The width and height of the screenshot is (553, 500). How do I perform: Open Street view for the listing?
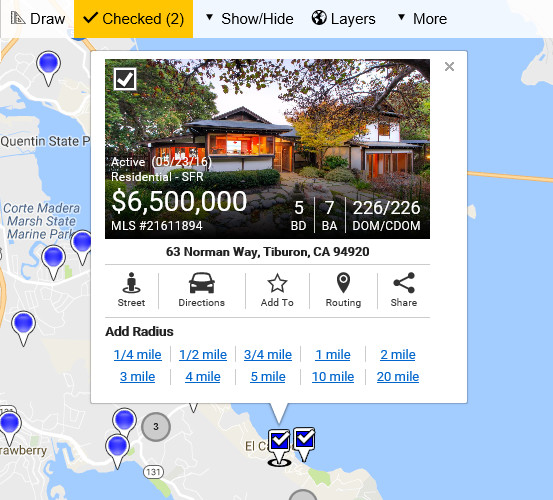(x=131, y=290)
